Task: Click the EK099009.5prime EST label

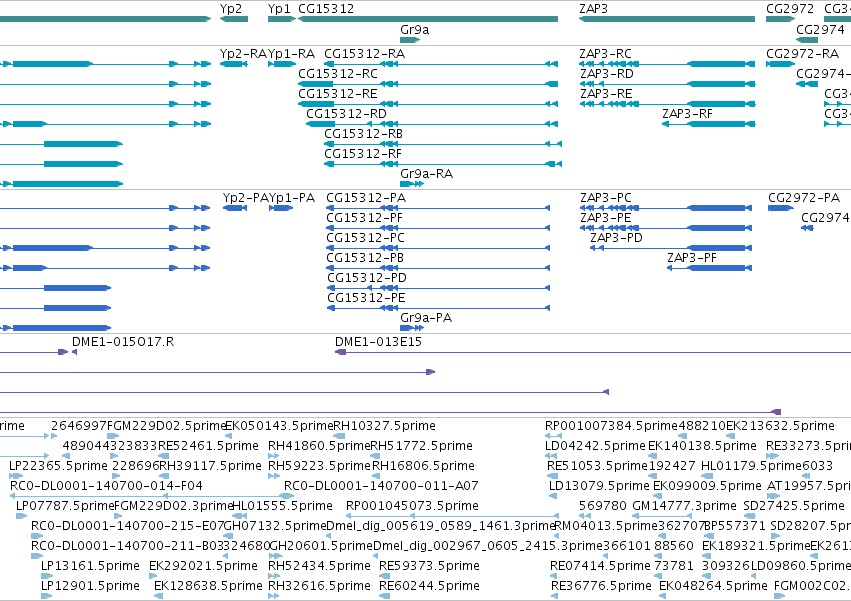Action: point(707,486)
